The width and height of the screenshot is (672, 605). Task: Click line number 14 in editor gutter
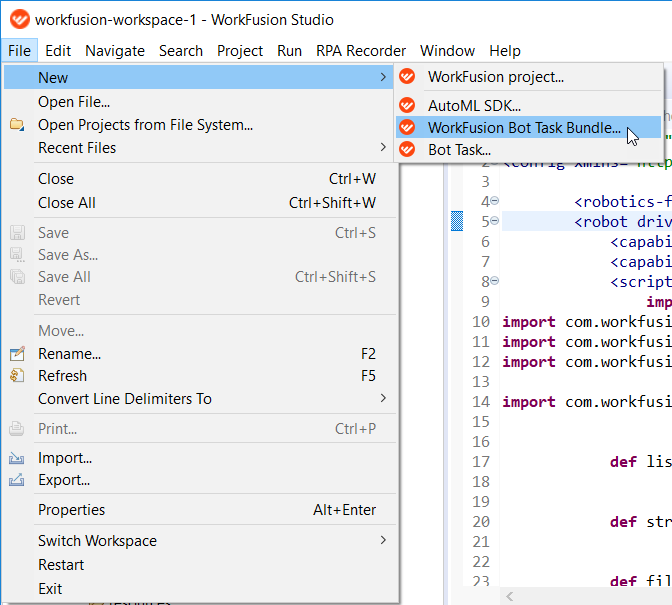(x=480, y=401)
